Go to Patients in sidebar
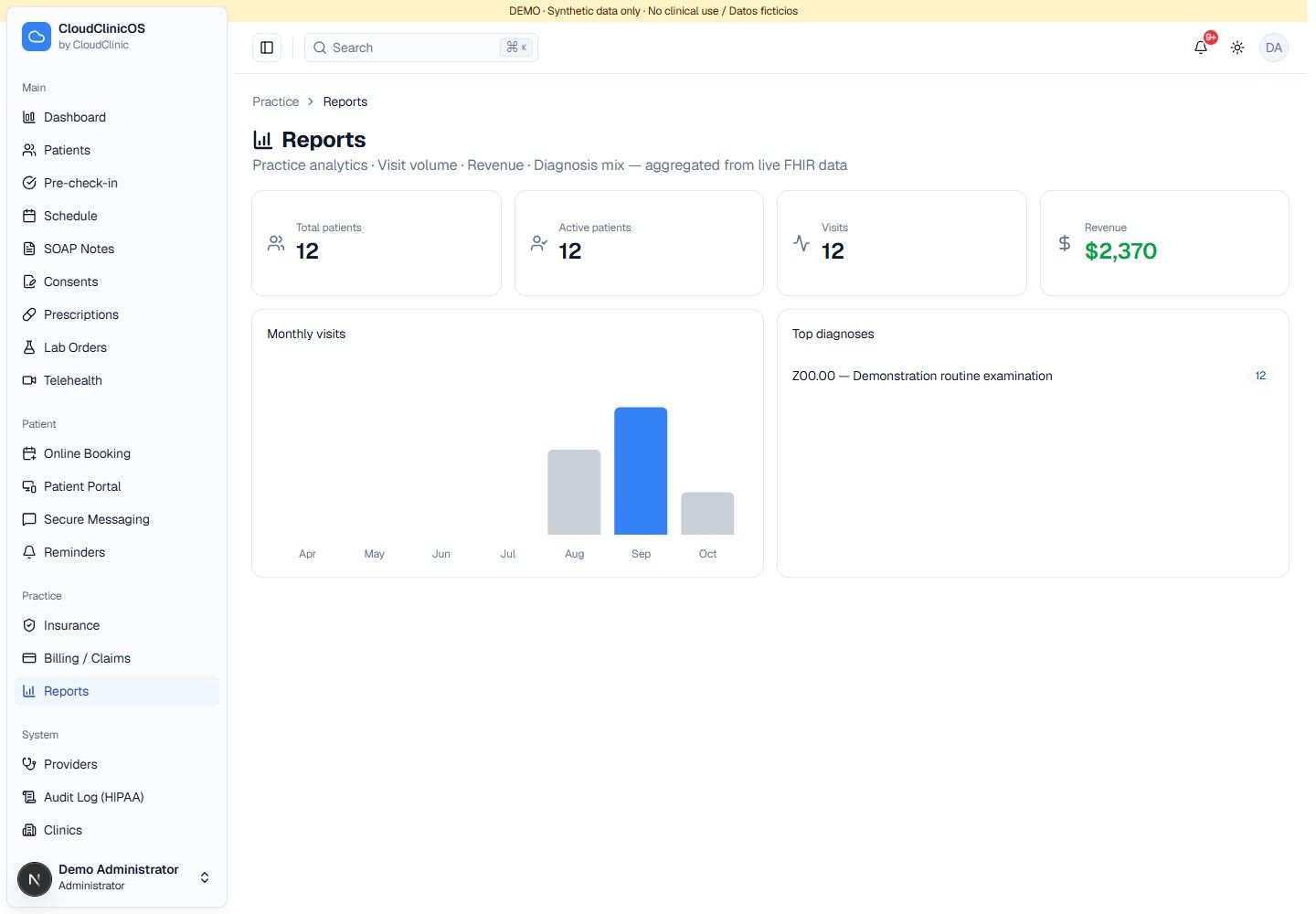The width and height of the screenshot is (1316, 914). (117, 150)
